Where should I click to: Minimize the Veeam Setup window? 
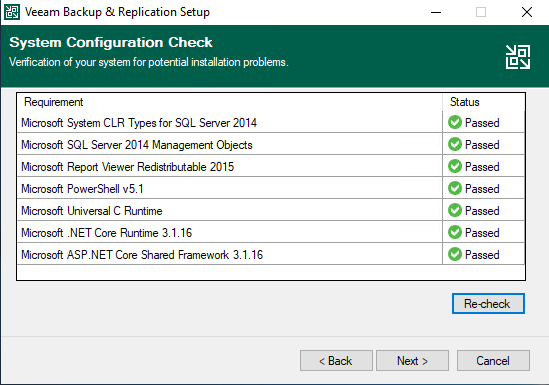(x=436, y=12)
